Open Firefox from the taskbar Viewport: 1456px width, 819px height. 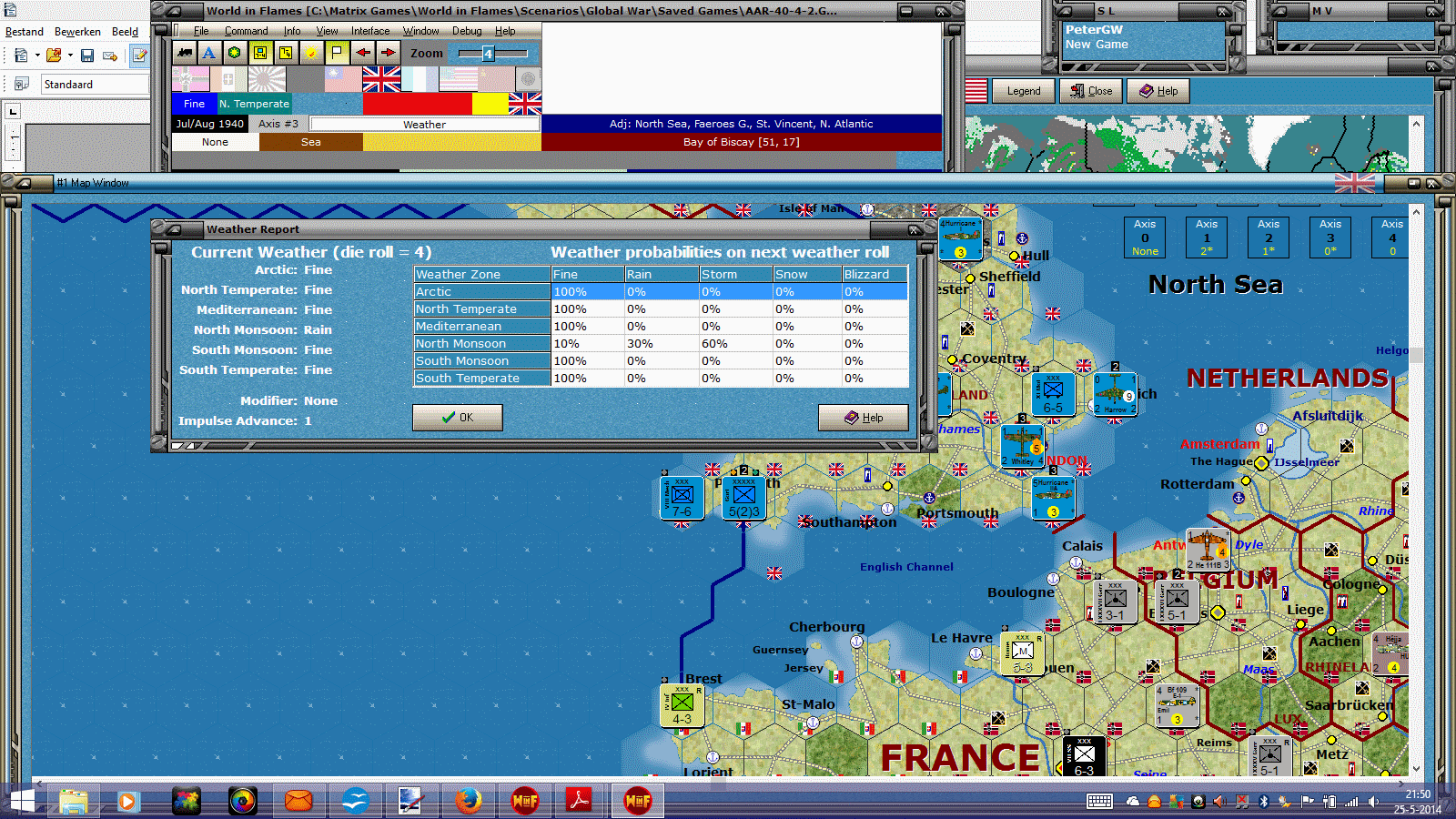pyautogui.click(x=468, y=801)
